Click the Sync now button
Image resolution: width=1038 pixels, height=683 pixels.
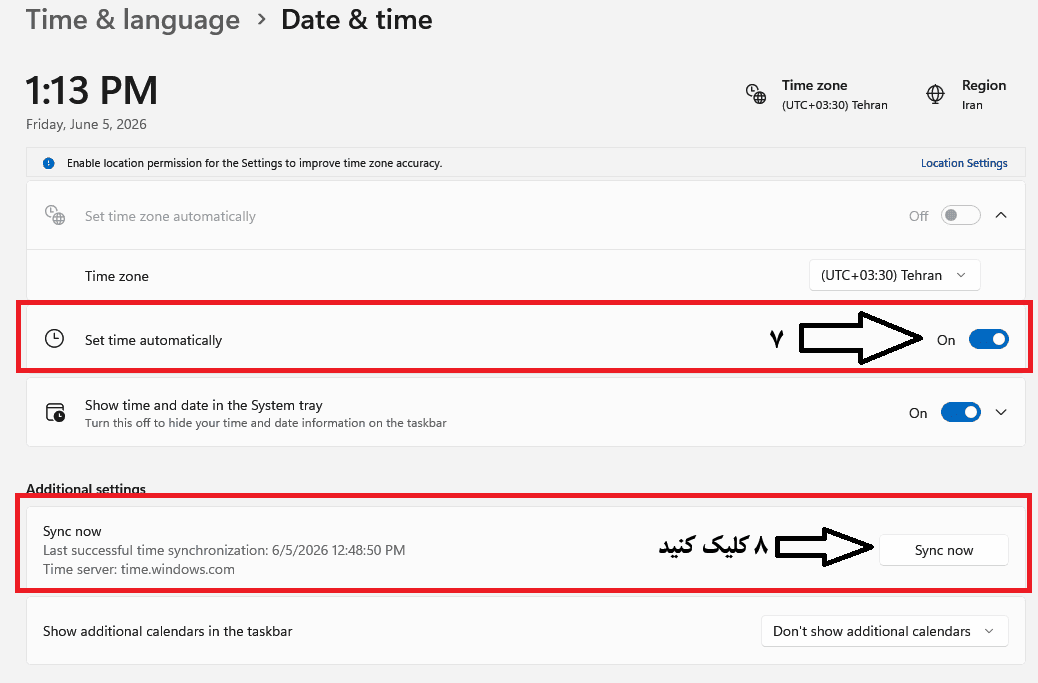(943, 550)
